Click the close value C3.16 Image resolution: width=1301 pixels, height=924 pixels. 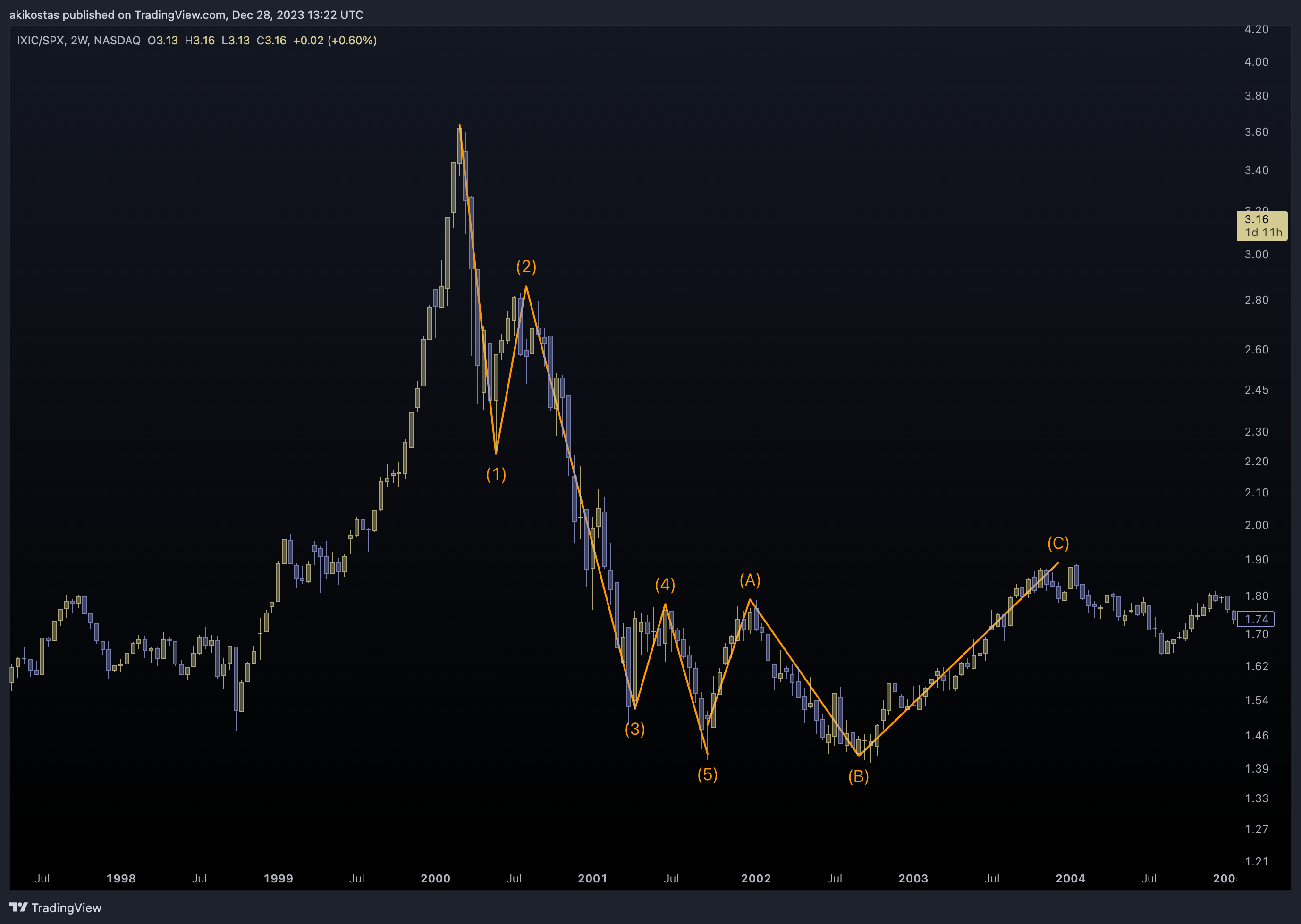[271, 41]
